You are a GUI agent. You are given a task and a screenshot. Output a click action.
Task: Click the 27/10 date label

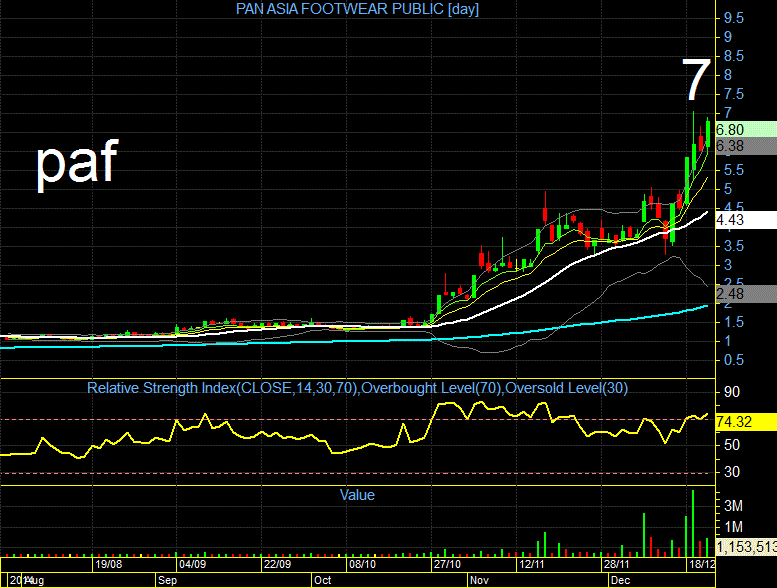447,564
